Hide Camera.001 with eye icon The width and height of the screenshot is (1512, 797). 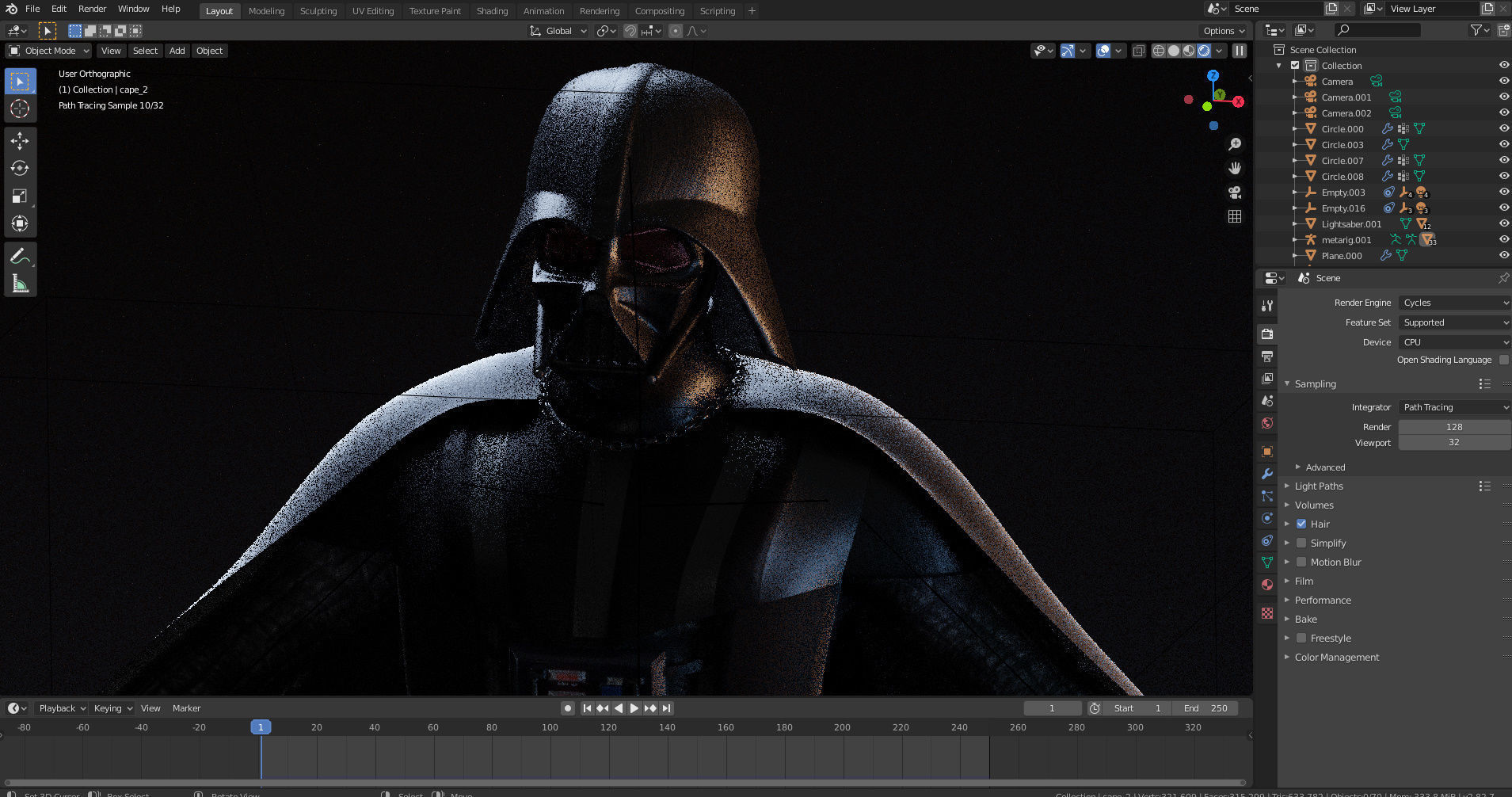1503,97
